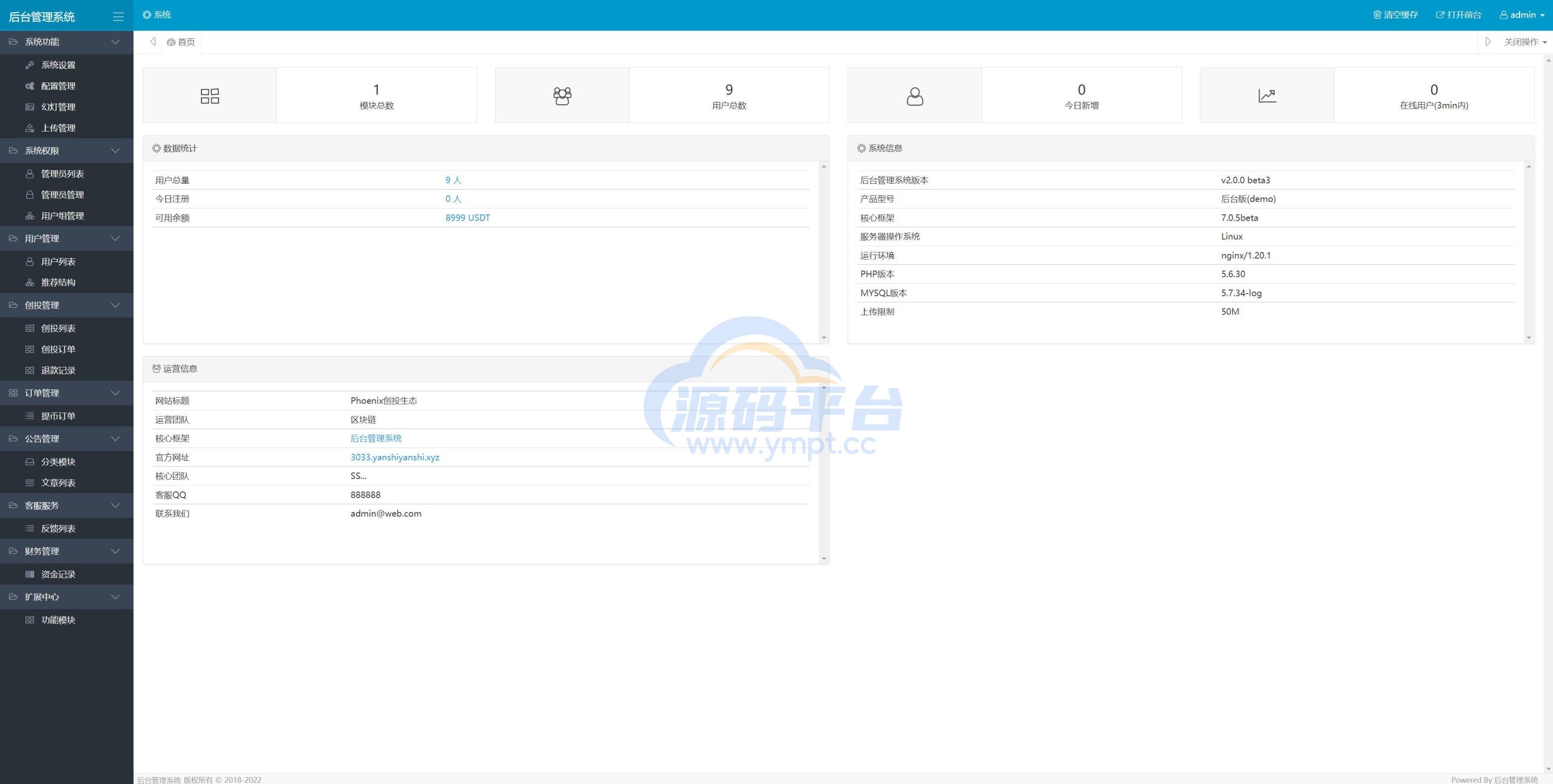
Task: Select the 888888 QQ number
Action: [x=365, y=495]
